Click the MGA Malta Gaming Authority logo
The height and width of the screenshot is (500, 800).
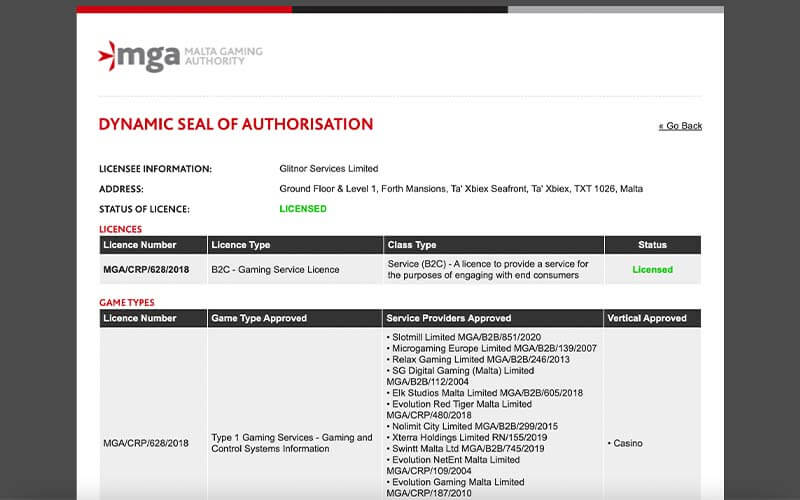click(x=180, y=56)
